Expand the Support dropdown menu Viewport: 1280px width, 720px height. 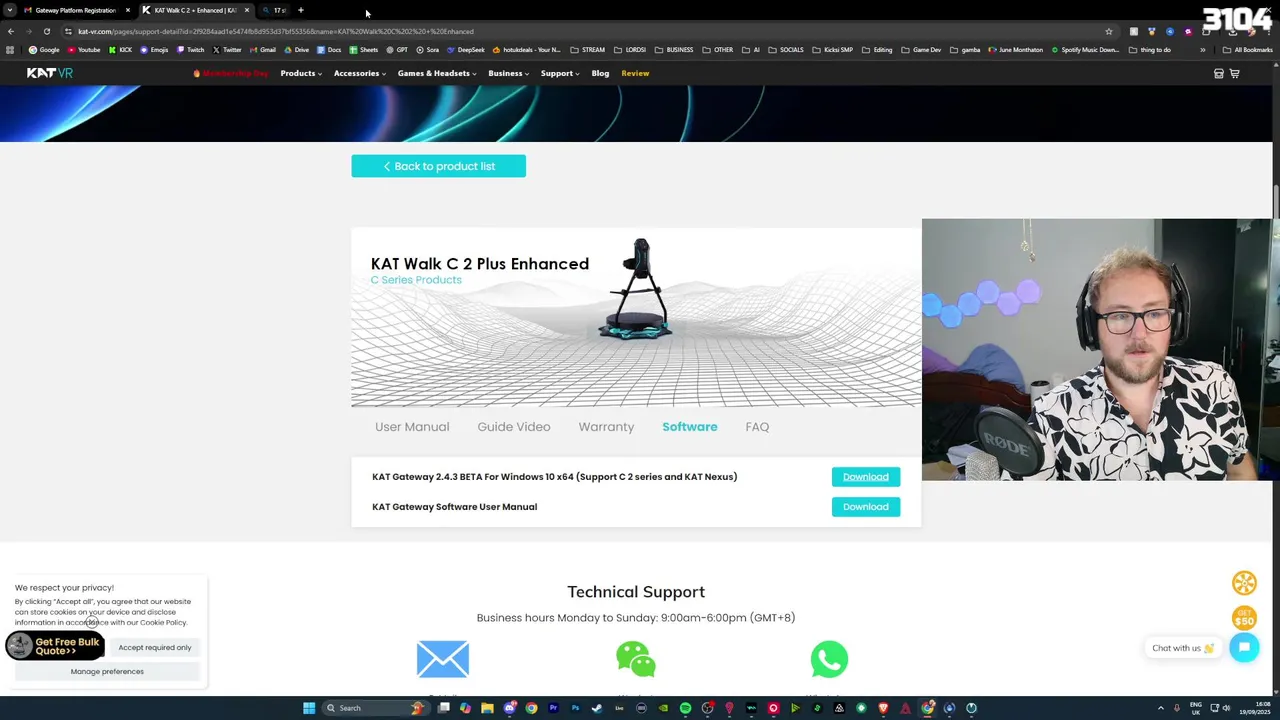560,73
